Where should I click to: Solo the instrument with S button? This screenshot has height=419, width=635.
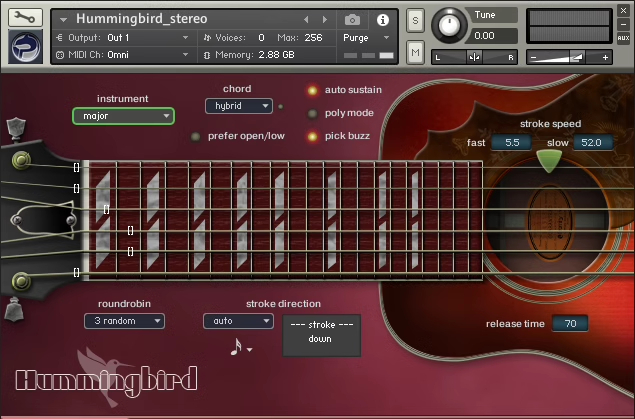(x=415, y=20)
